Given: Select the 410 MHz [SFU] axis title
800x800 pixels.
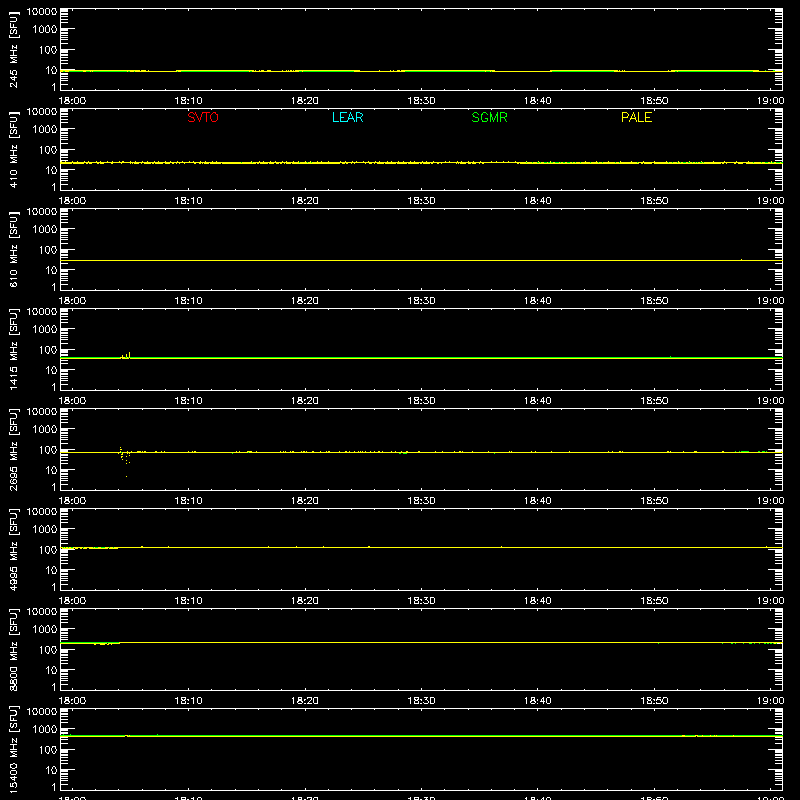Looking at the screenshot, I should coord(13,149).
